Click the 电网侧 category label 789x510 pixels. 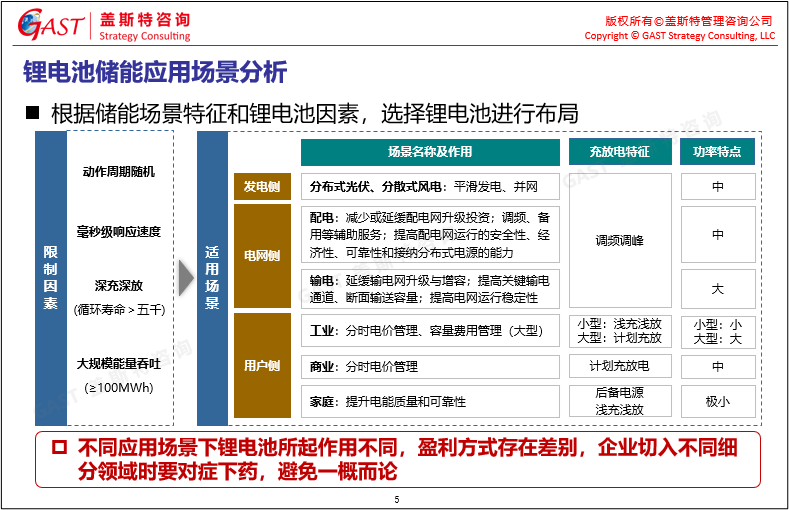point(262,256)
